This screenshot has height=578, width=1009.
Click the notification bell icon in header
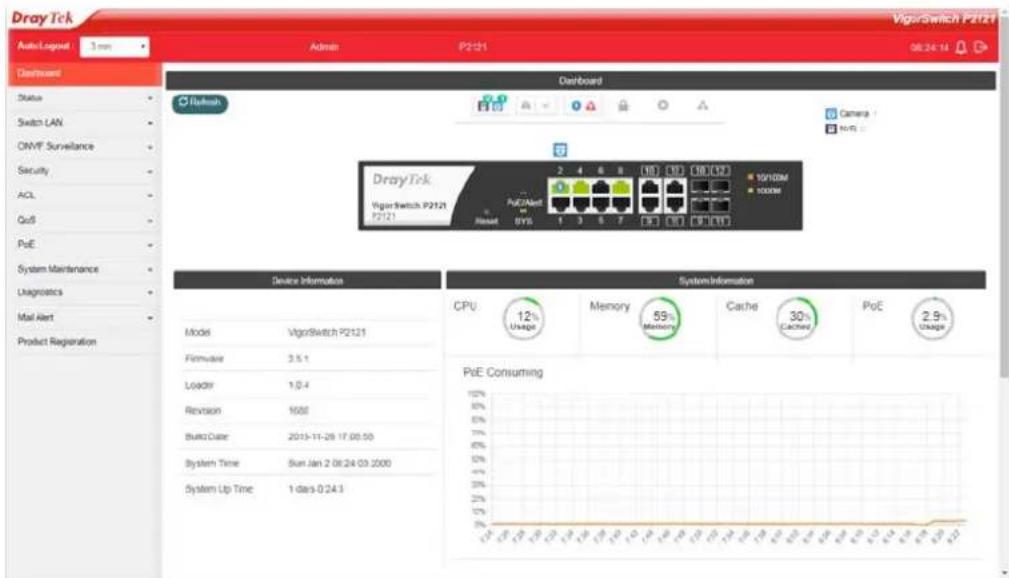[961, 47]
